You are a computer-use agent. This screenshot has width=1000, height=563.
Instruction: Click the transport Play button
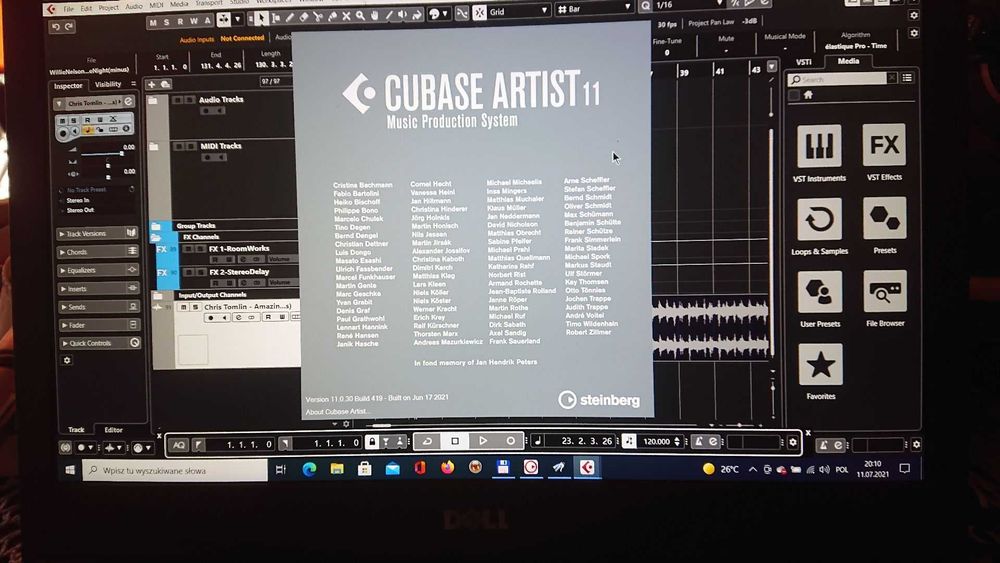(483, 441)
